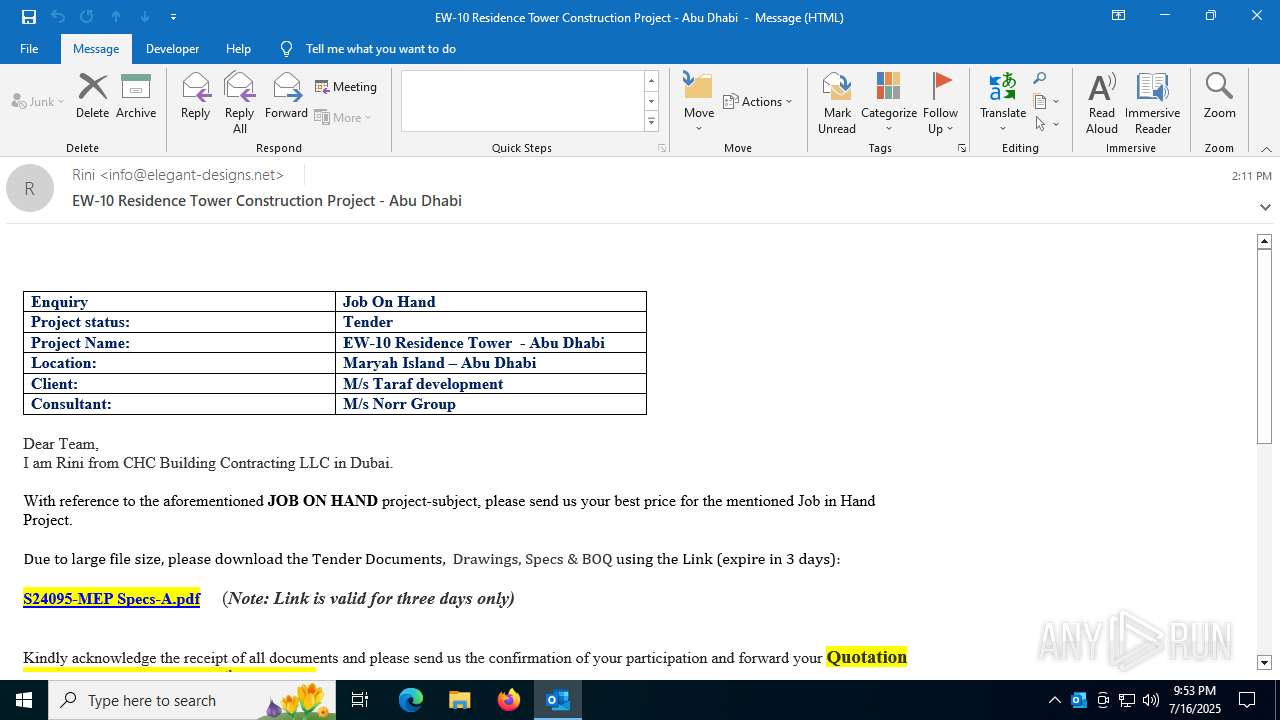This screenshot has height=720, width=1280.
Task: Start Read Aloud
Action: point(1102,102)
